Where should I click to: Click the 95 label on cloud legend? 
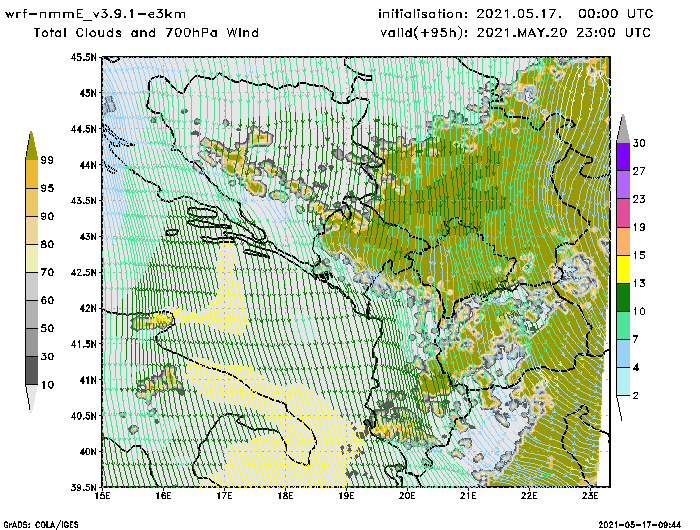[47, 188]
